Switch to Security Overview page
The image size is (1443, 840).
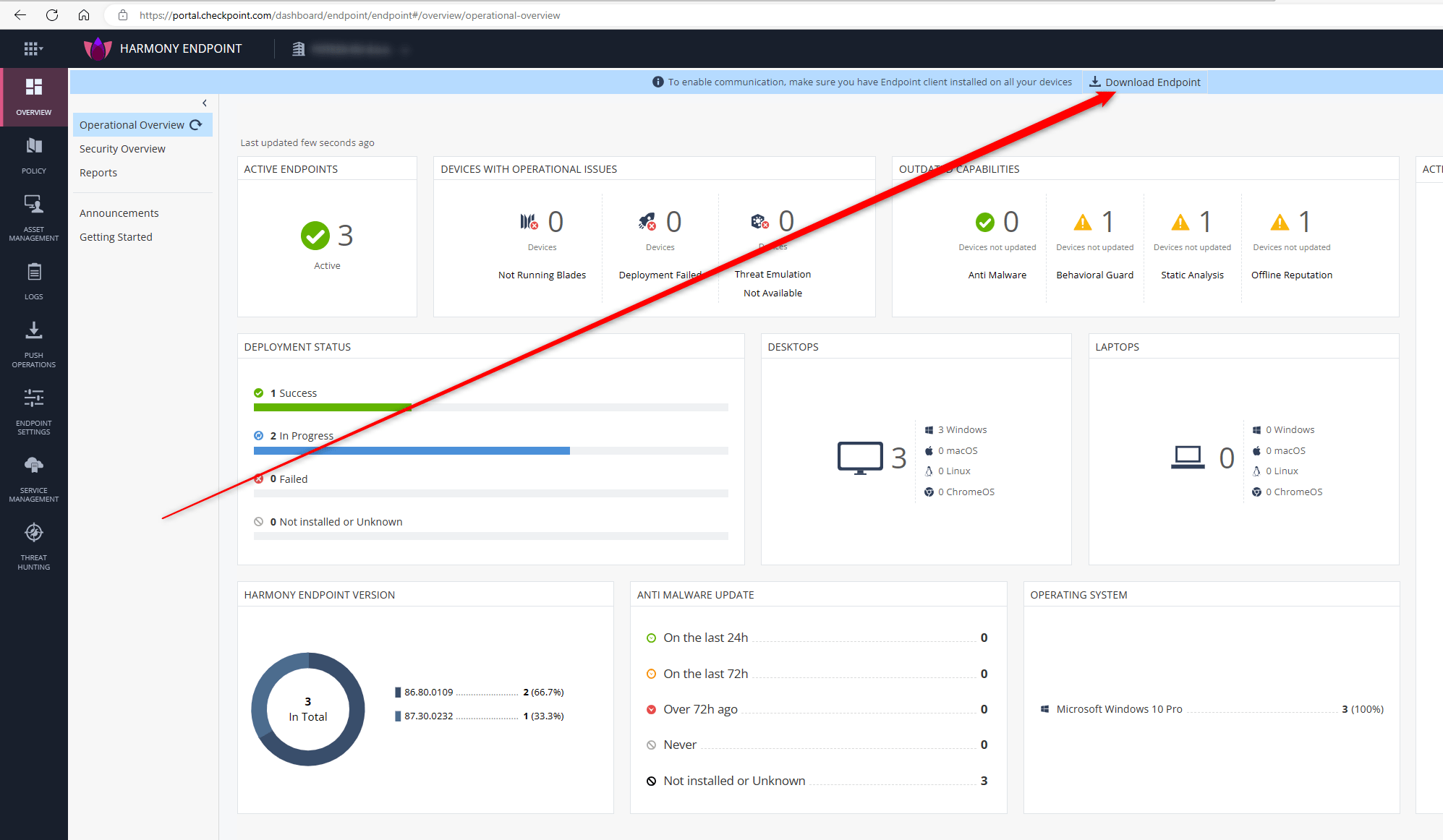122,149
